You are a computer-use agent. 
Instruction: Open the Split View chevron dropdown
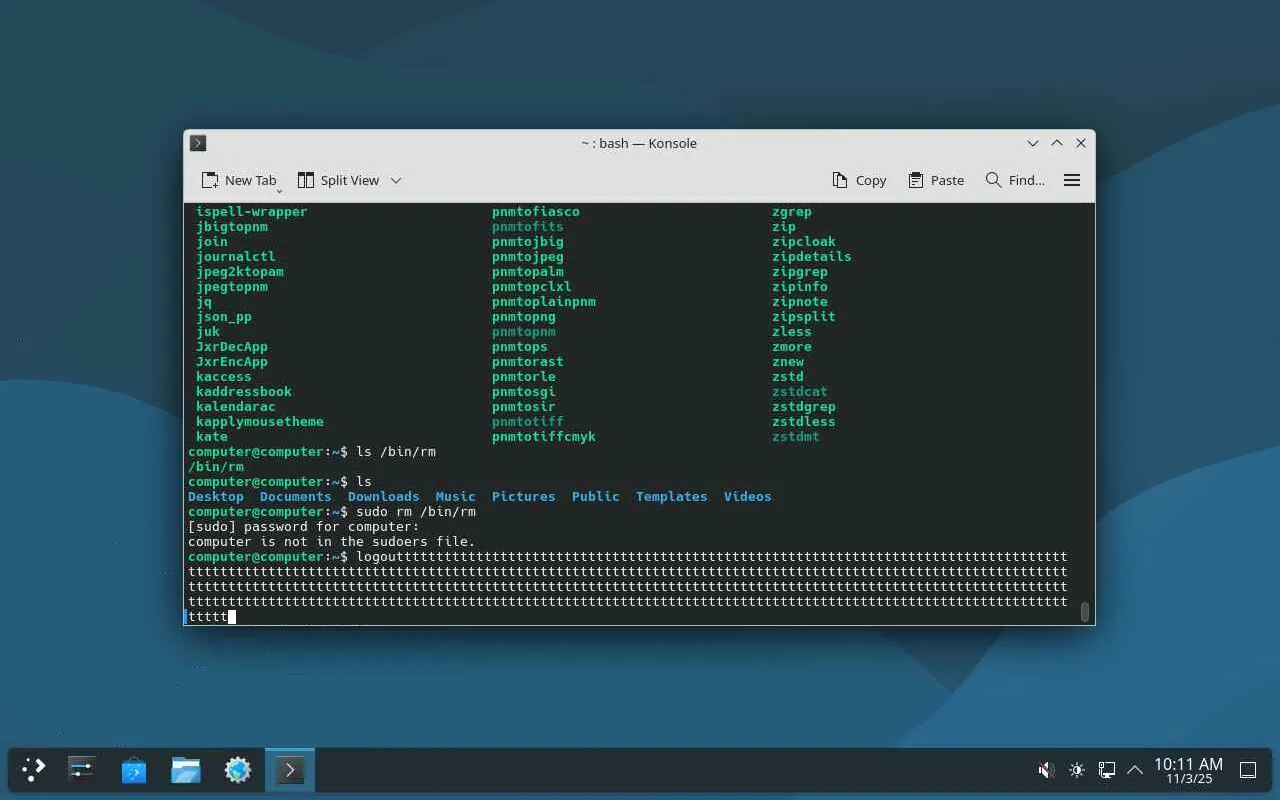pyautogui.click(x=396, y=180)
